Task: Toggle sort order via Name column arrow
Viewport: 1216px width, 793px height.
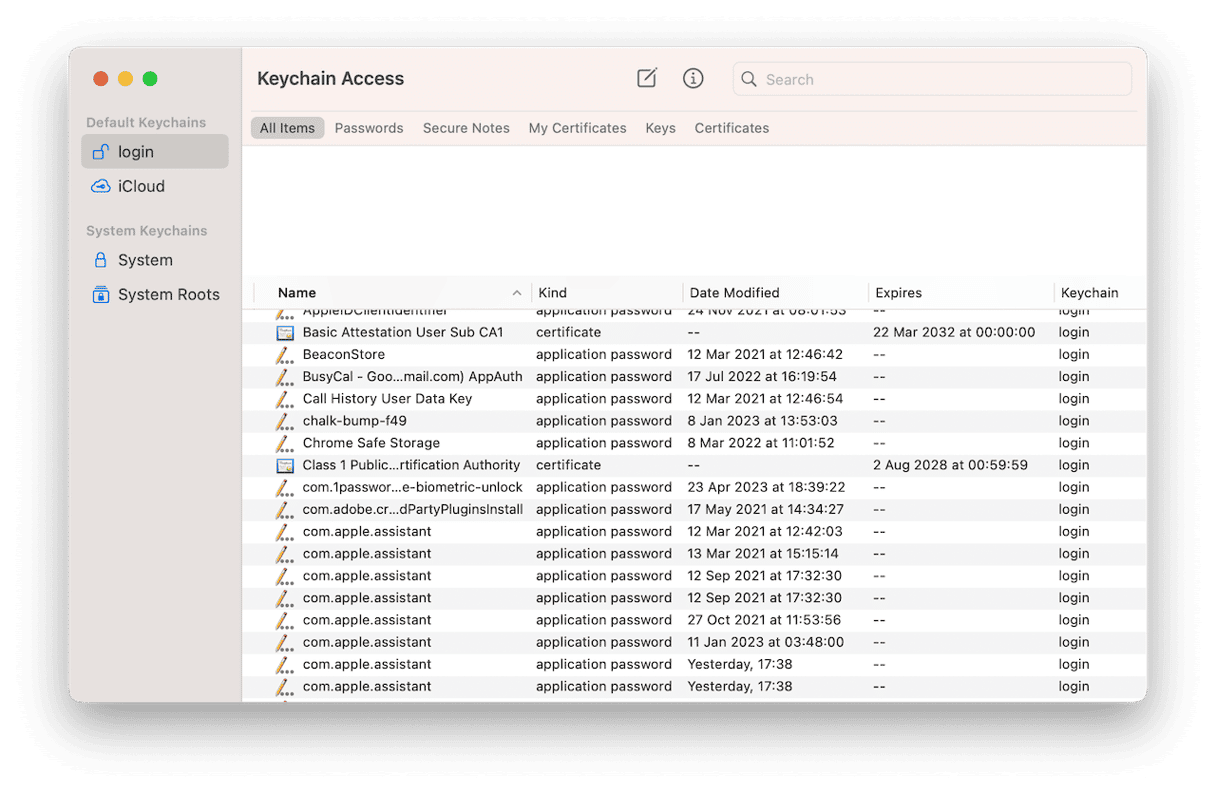Action: 517,293
